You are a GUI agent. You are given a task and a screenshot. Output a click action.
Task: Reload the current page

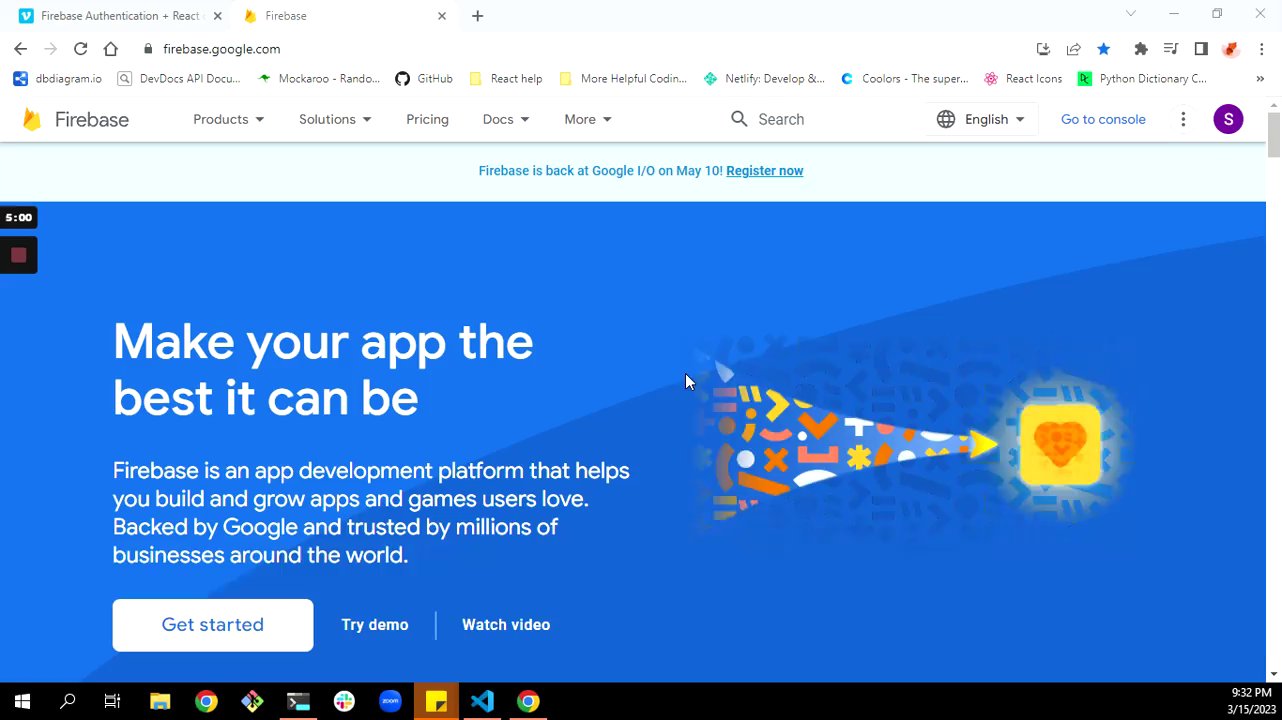click(81, 49)
